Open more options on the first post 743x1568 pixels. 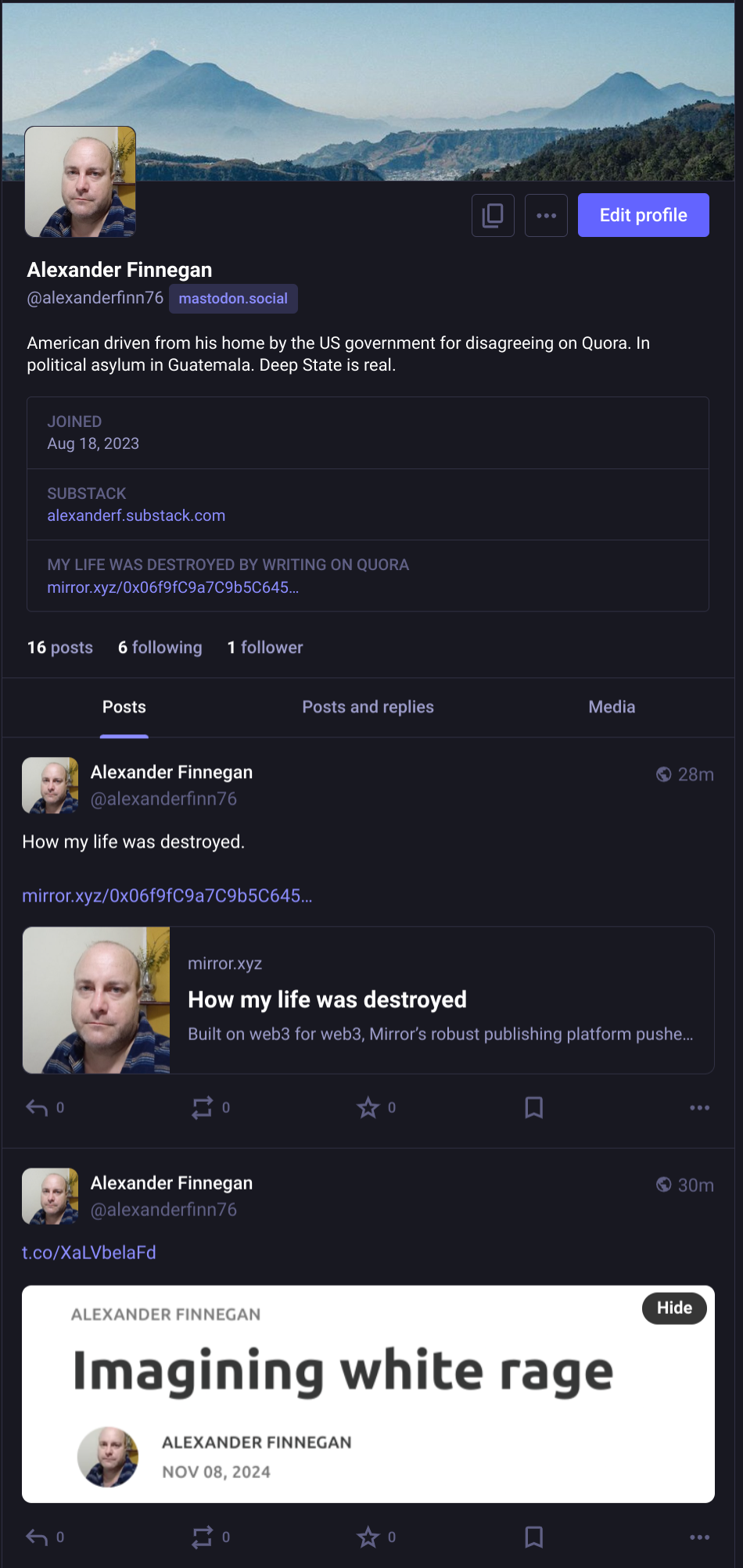tap(700, 1107)
